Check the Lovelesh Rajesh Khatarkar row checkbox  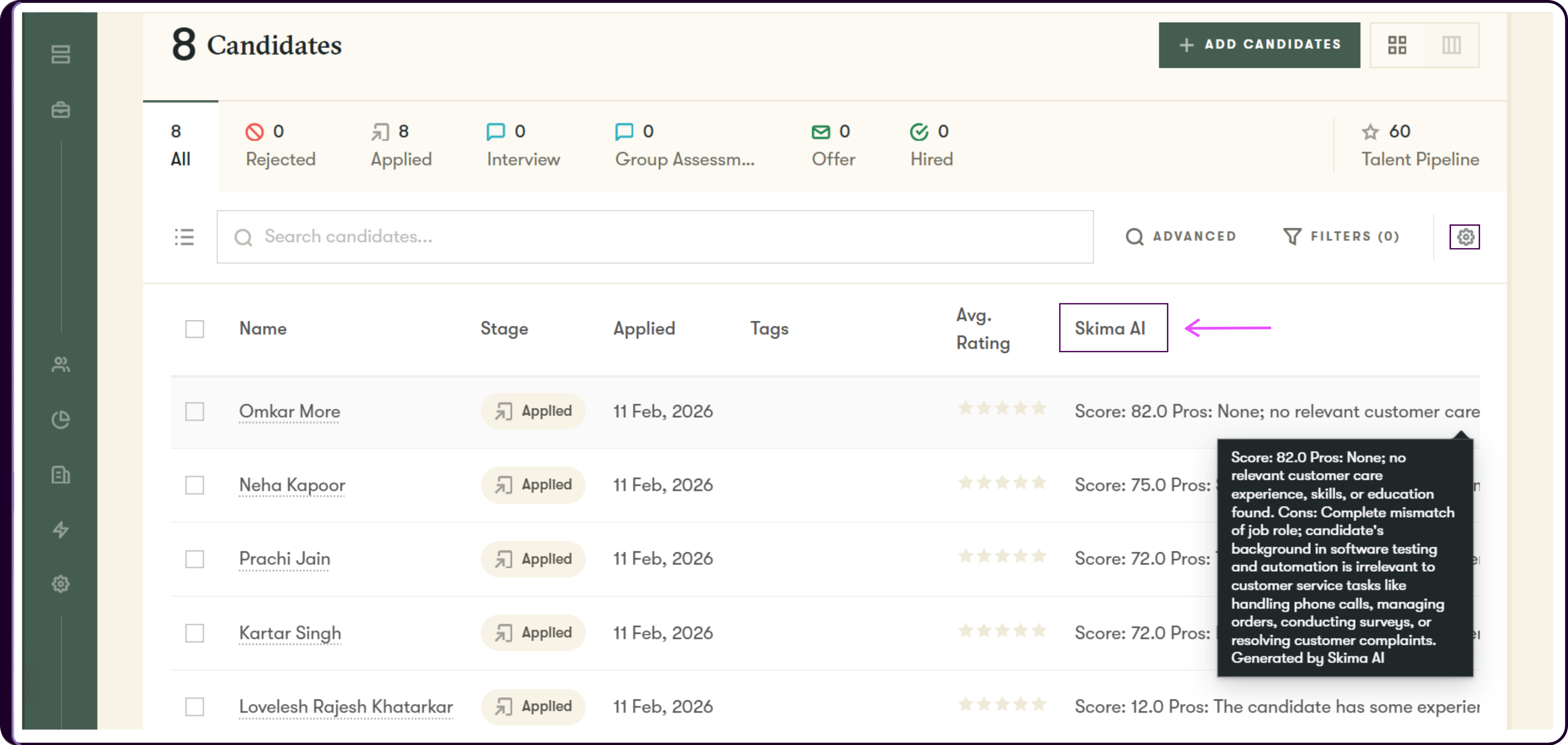click(195, 707)
